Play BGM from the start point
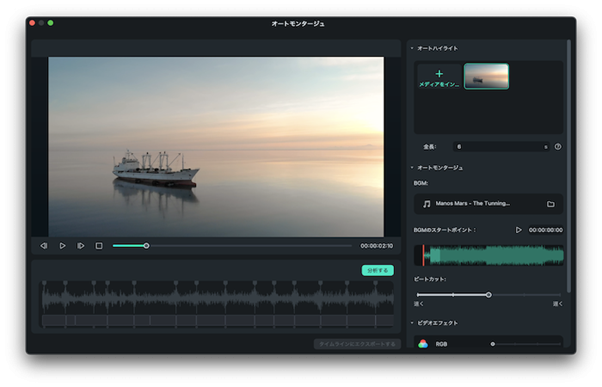 pyautogui.click(x=518, y=230)
